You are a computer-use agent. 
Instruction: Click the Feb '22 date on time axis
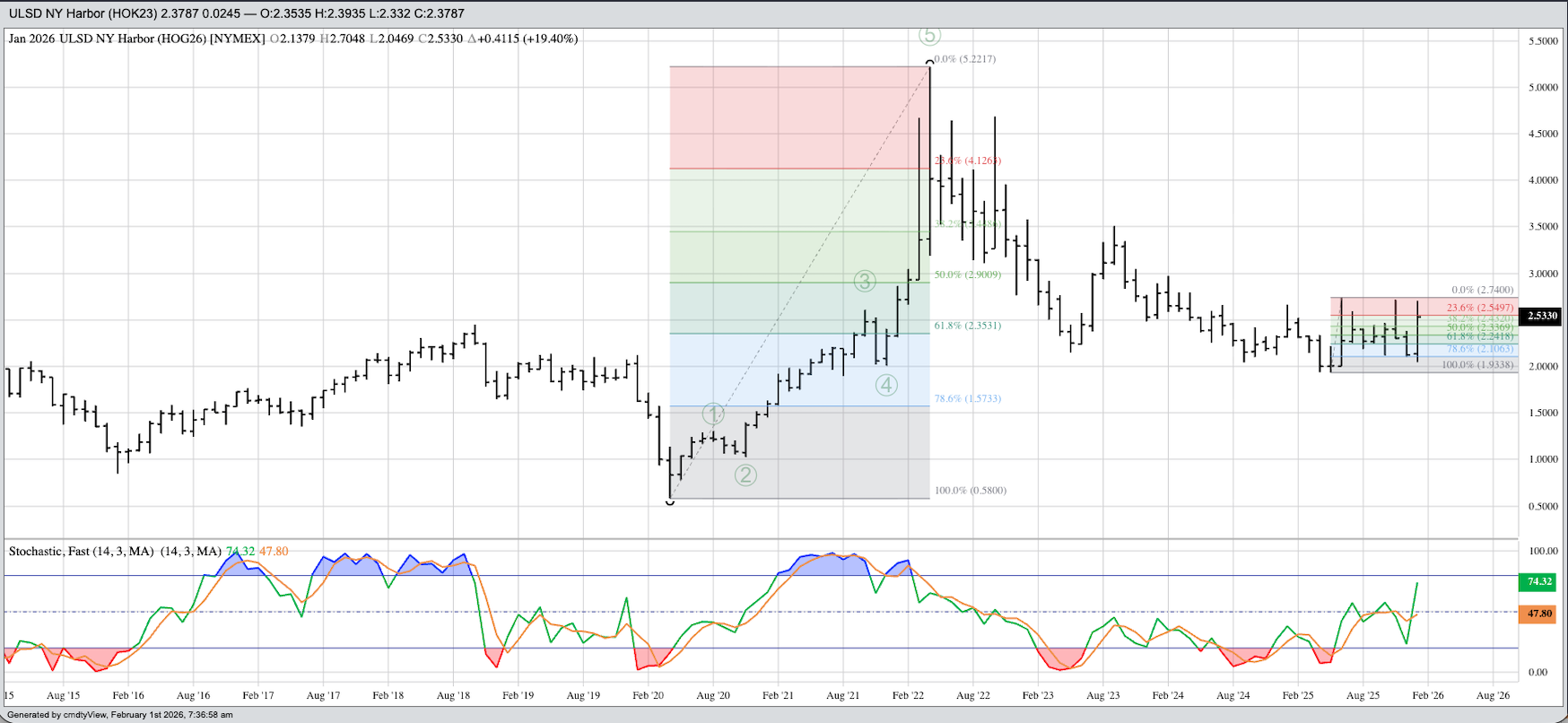click(x=908, y=695)
